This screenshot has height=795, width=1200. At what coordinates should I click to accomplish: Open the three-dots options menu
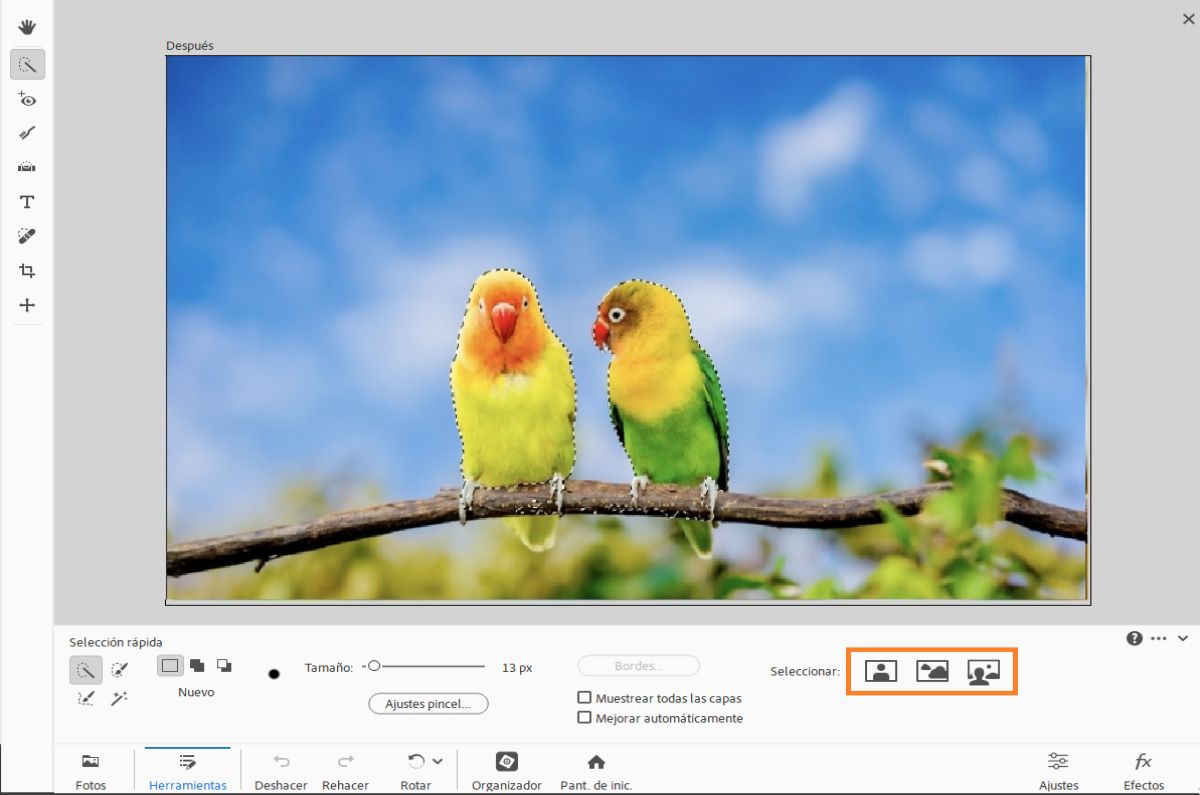1158,638
